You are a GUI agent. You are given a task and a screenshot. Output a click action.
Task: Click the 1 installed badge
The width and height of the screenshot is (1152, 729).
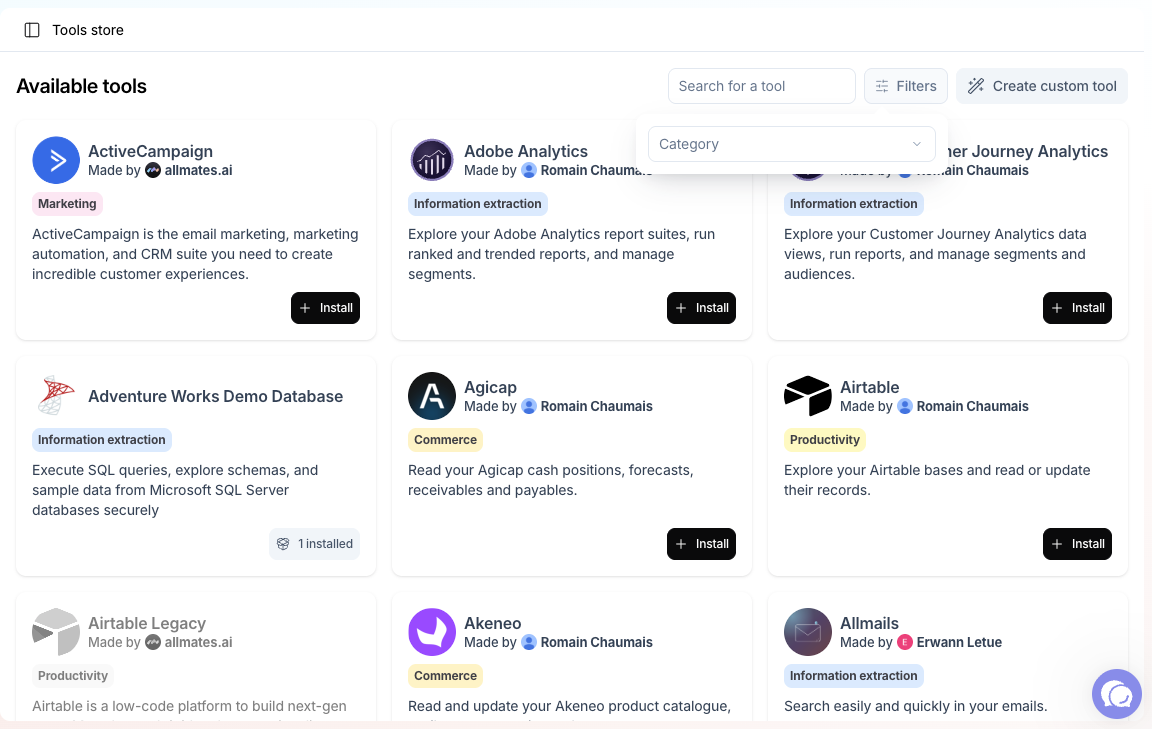tap(314, 544)
